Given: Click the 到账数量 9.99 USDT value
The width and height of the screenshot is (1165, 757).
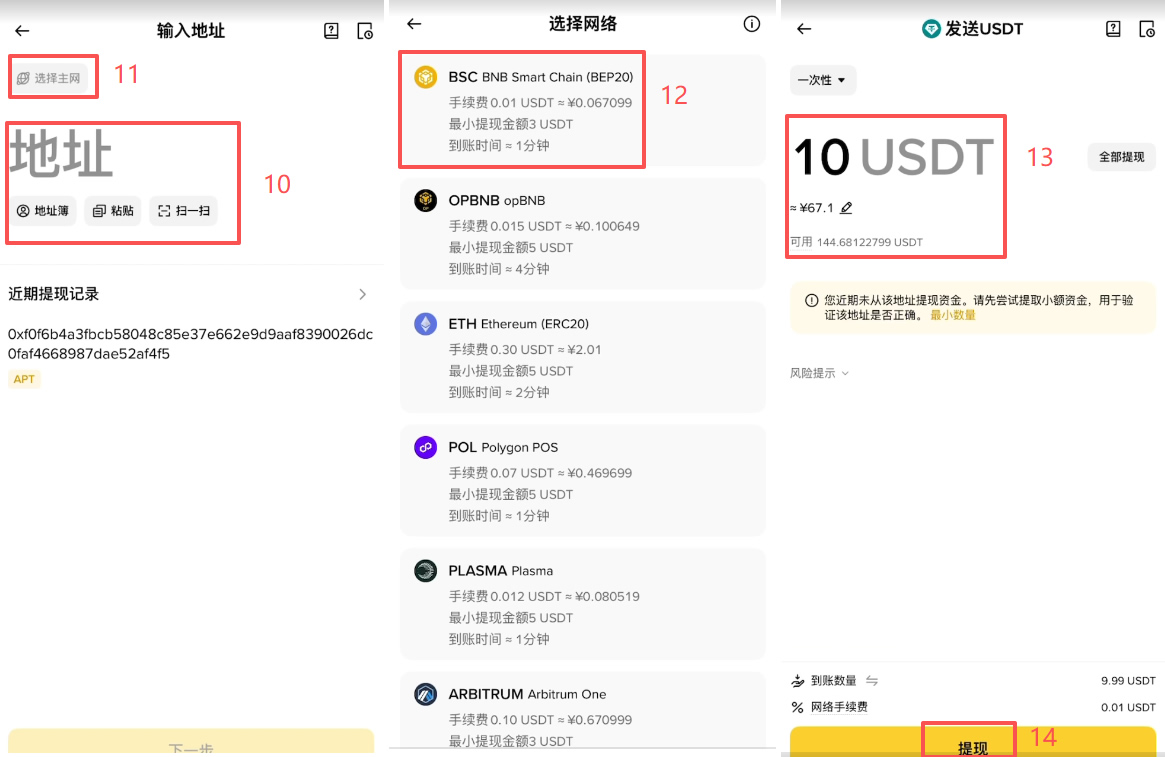Looking at the screenshot, I should 1128,680.
